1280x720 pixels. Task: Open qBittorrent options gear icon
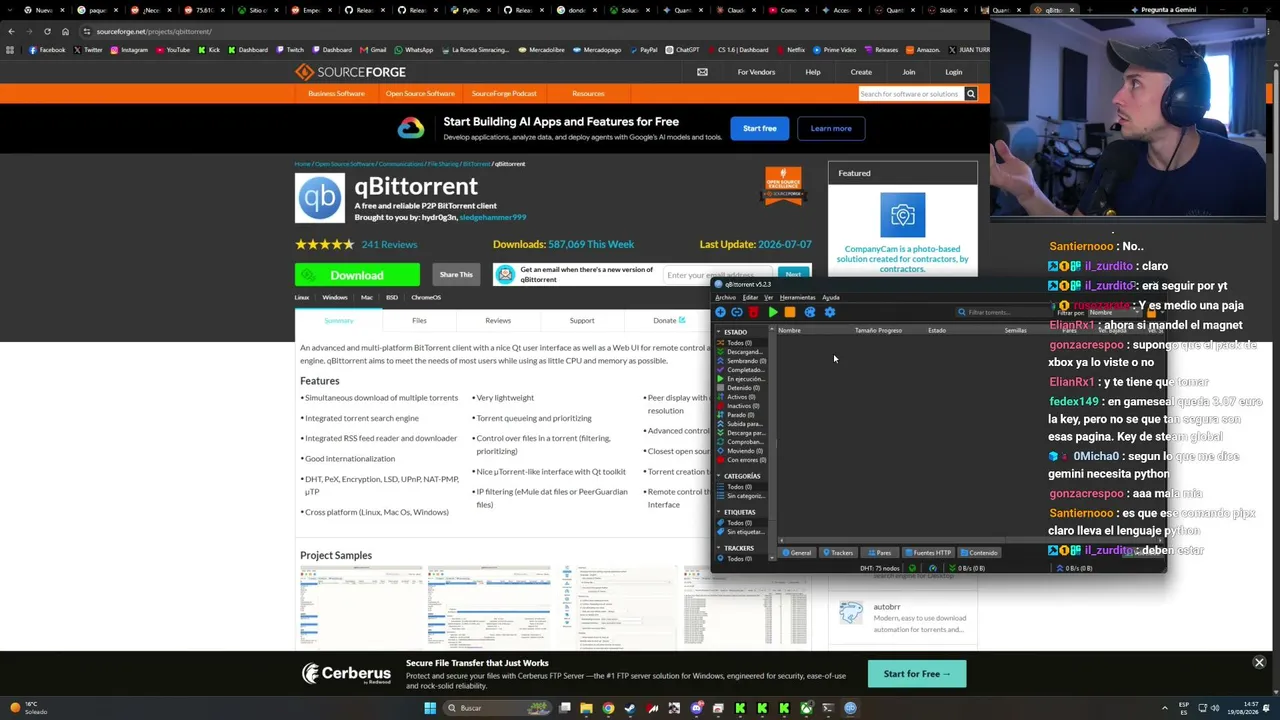pyautogui.click(x=829, y=312)
